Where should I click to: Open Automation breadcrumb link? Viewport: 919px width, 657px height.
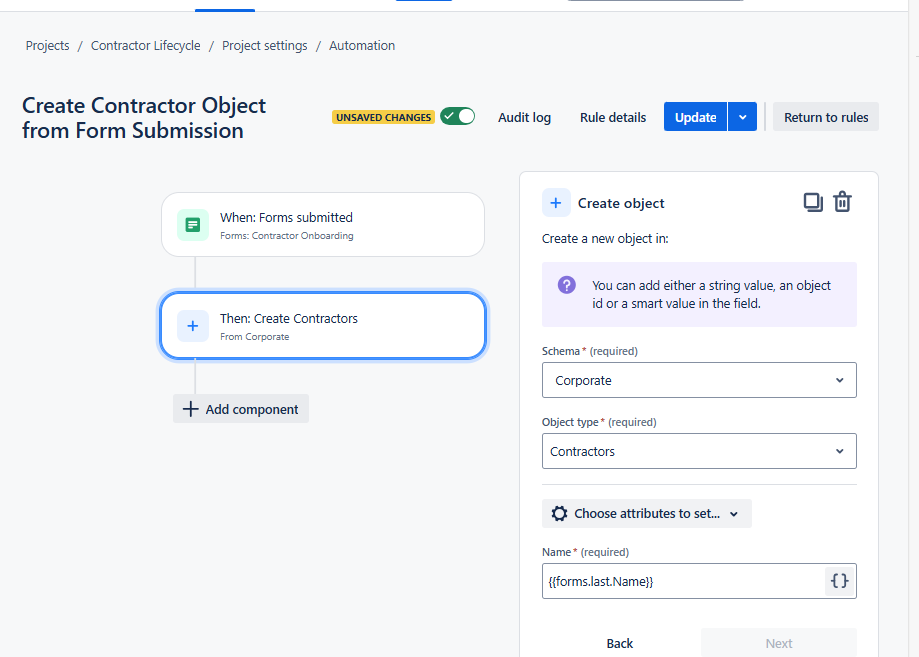pos(362,46)
